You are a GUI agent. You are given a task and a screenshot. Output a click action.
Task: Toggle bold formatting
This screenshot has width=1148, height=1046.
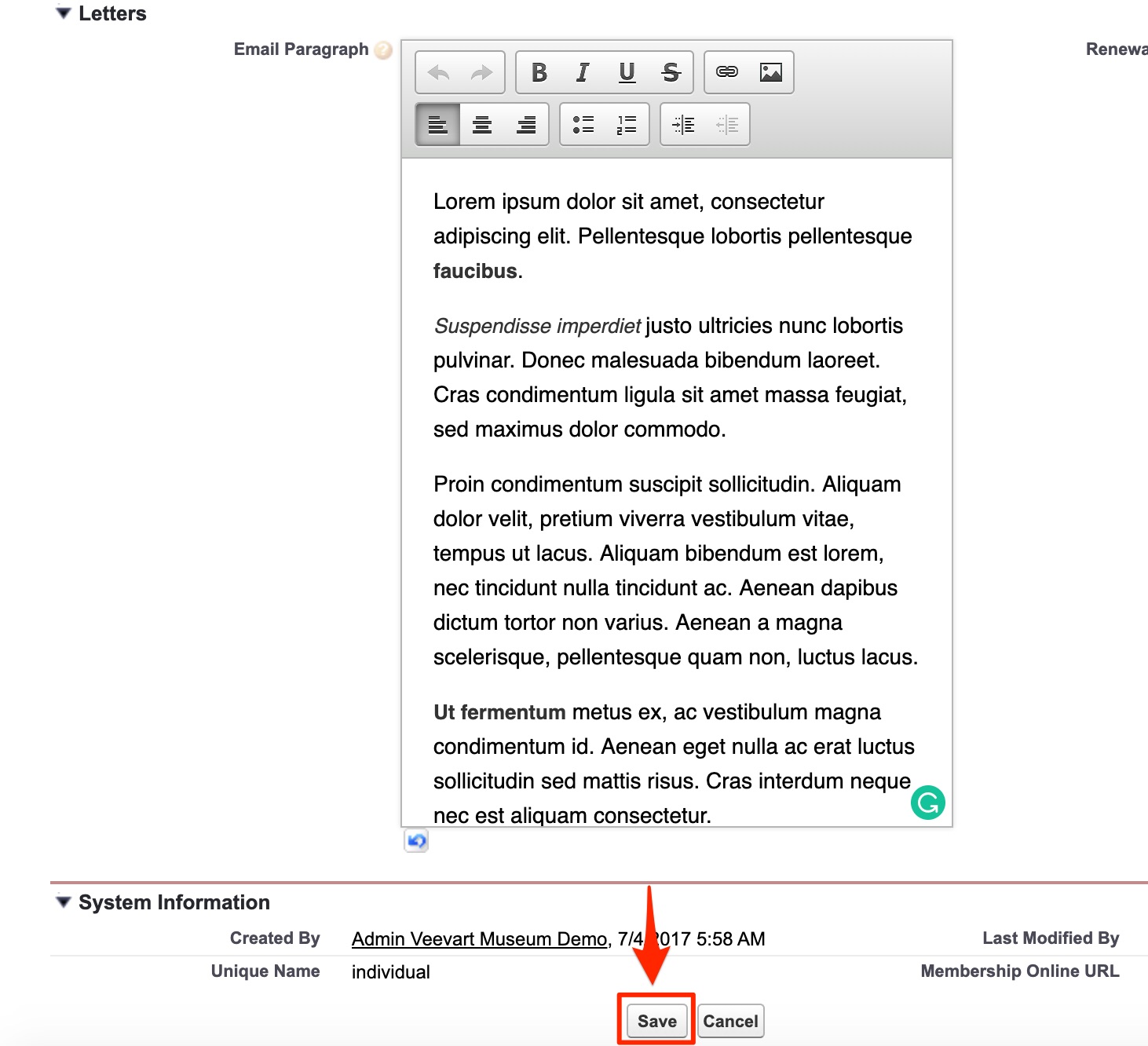tap(539, 72)
